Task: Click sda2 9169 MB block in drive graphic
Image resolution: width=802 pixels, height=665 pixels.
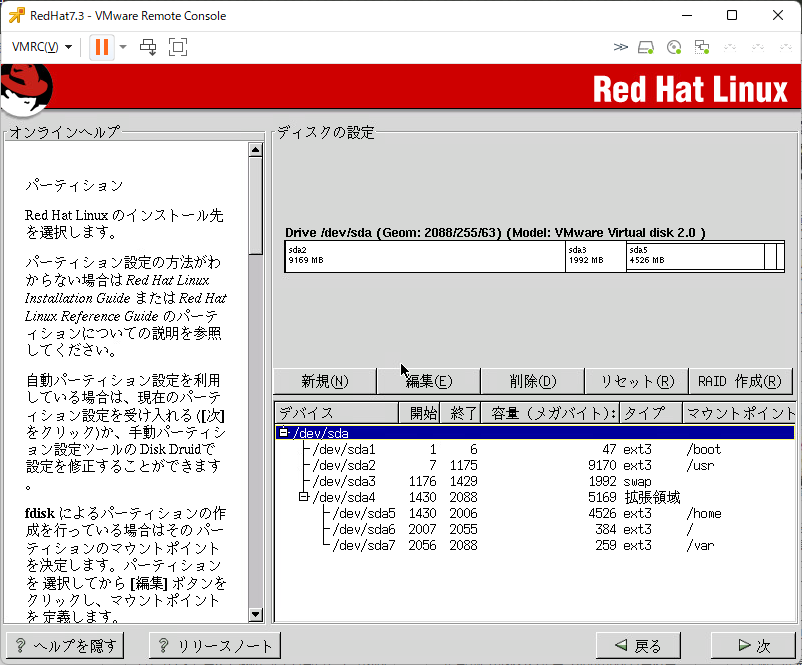Action: coord(425,256)
